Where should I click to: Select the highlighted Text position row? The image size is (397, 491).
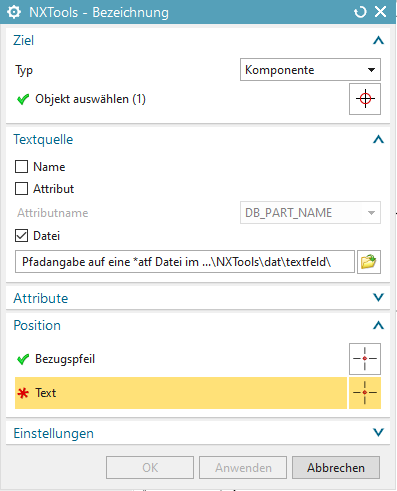click(181, 393)
